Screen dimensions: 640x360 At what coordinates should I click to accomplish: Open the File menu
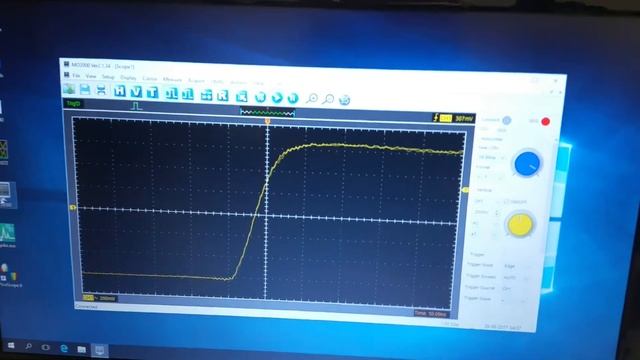76,76
